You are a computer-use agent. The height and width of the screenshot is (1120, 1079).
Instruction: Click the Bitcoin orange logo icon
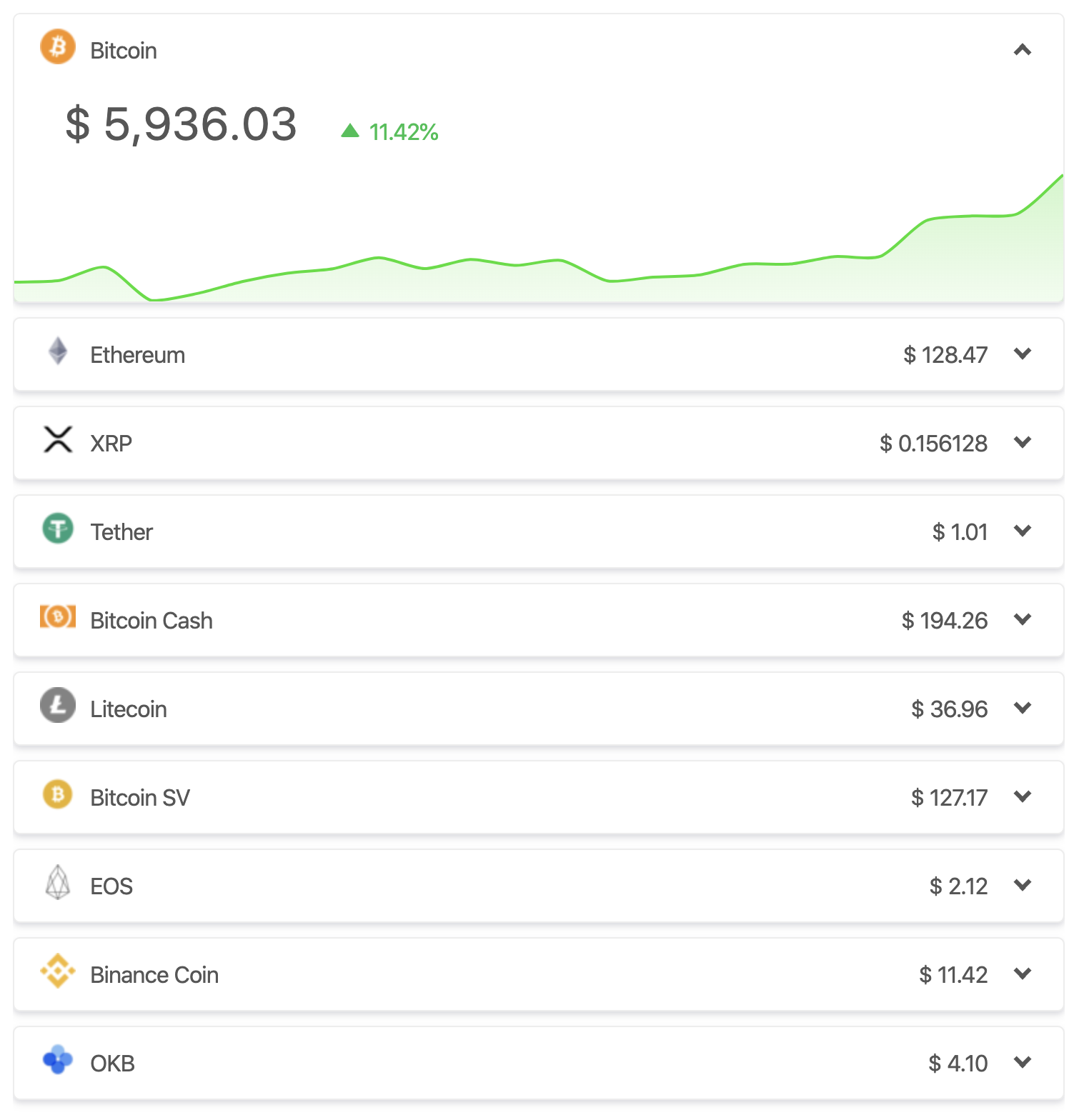pyautogui.click(x=58, y=46)
